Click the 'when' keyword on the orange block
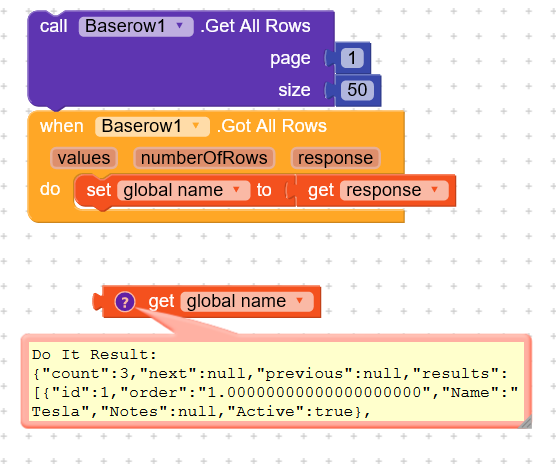Image resolution: width=556 pixels, height=464 pixels. point(62,126)
